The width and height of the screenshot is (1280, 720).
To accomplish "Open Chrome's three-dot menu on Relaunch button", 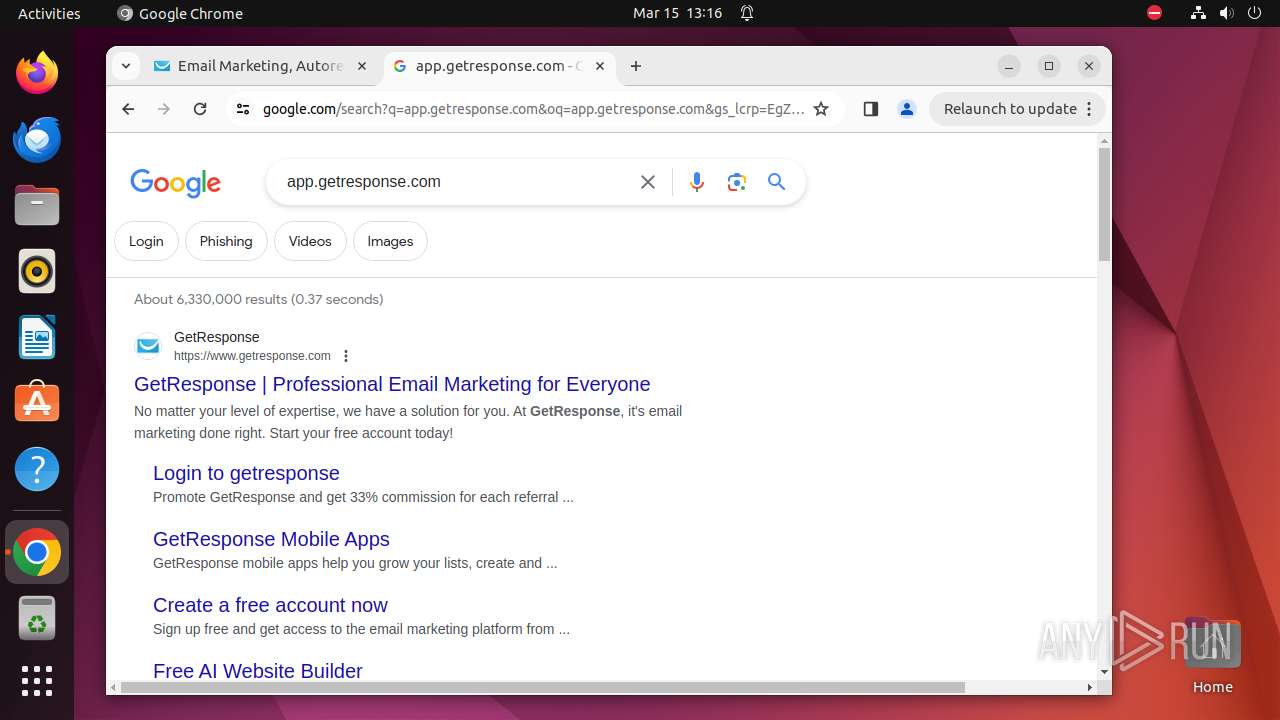I will 1089,109.
